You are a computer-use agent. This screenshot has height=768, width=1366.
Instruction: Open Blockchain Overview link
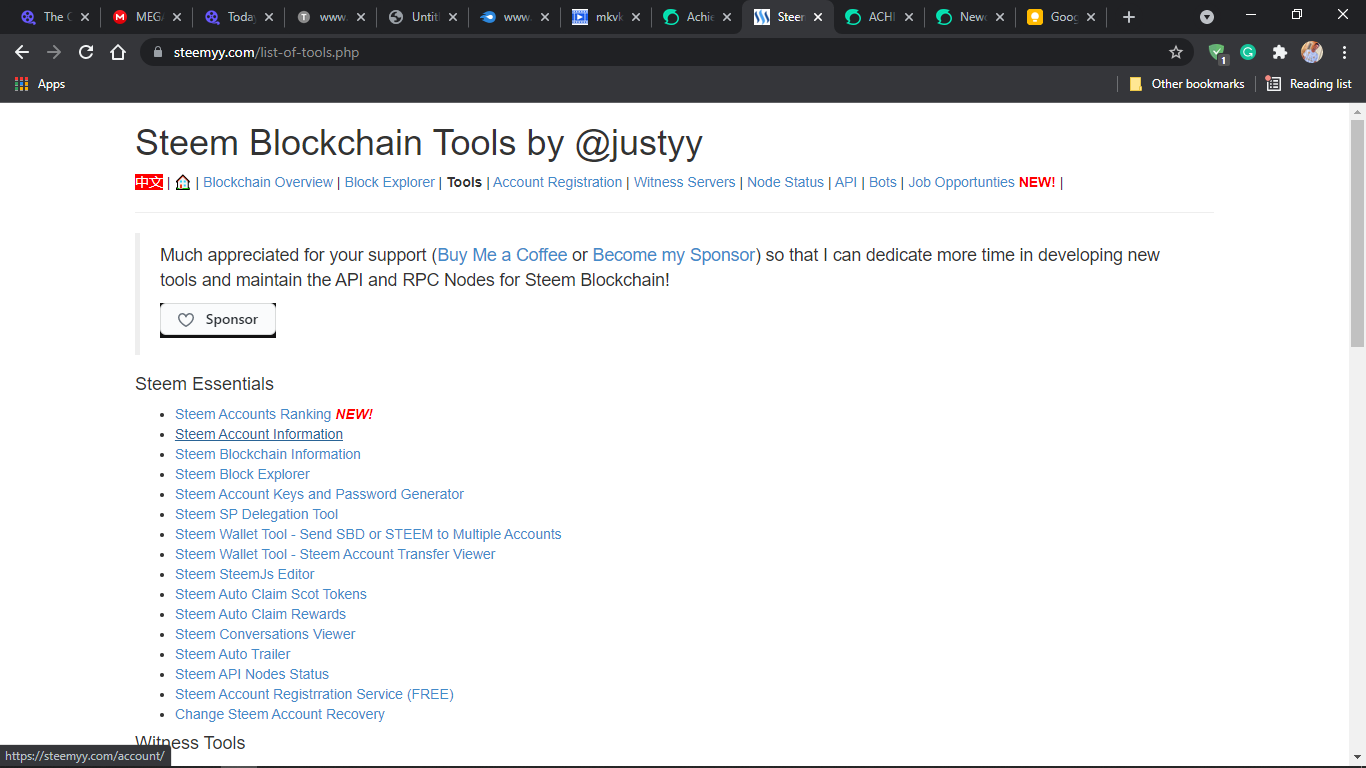pyautogui.click(x=268, y=182)
